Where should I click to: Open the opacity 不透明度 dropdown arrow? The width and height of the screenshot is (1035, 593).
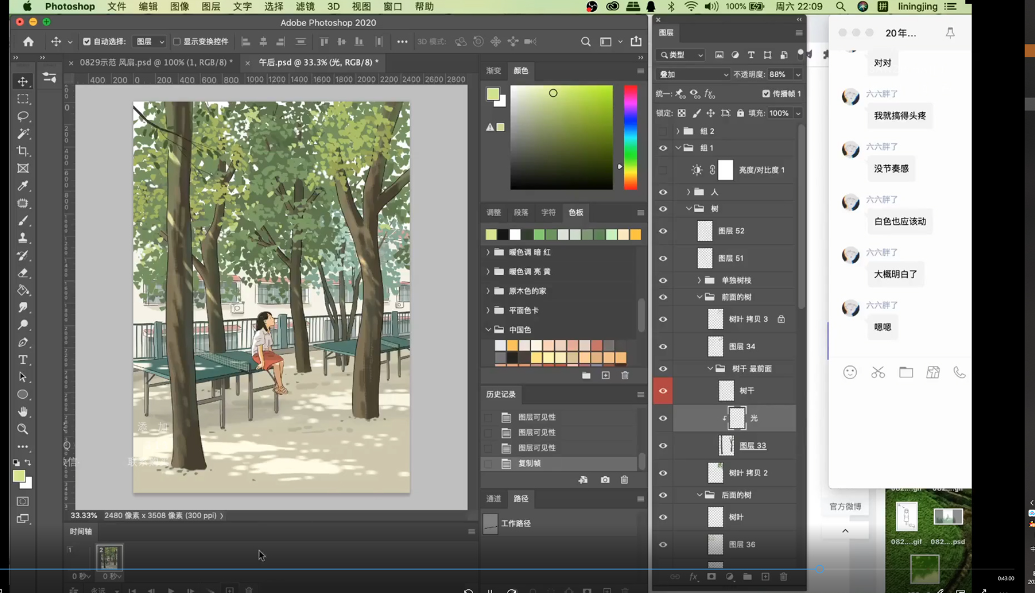click(798, 75)
